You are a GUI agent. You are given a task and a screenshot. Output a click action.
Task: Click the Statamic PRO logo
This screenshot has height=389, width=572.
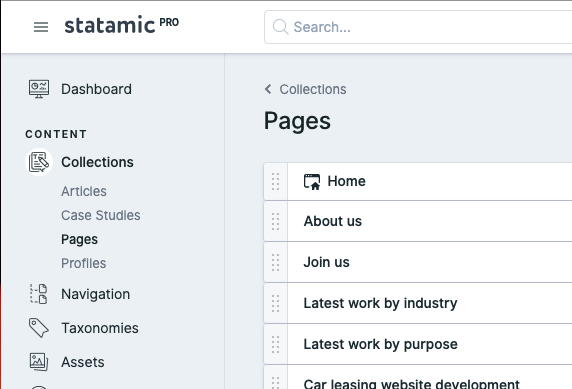coord(121,25)
